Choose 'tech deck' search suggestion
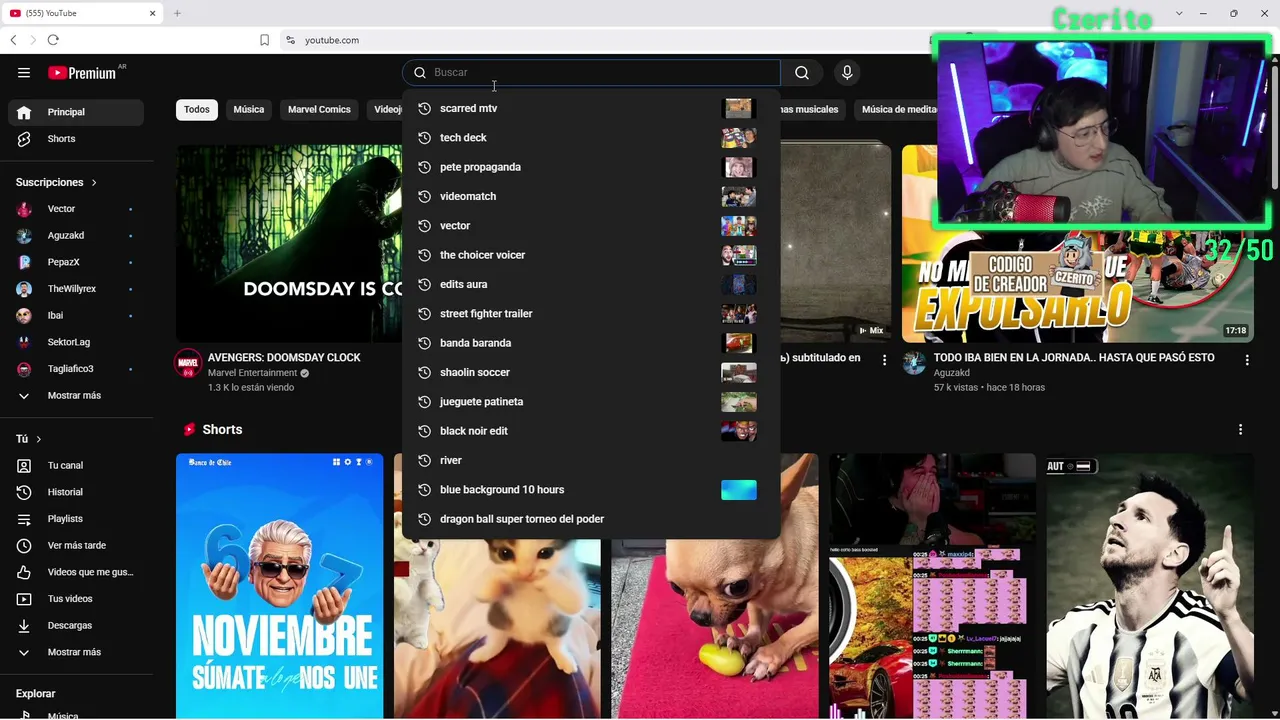The width and height of the screenshot is (1280, 720). pyautogui.click(x=591, y=138)
